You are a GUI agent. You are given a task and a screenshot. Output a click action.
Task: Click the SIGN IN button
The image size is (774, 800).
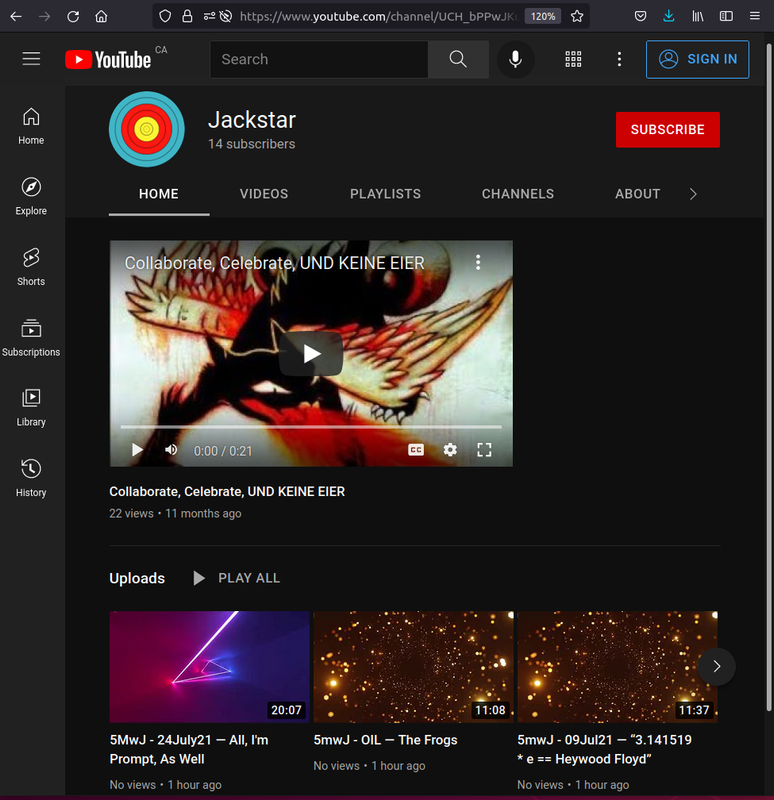click(697, 59)
